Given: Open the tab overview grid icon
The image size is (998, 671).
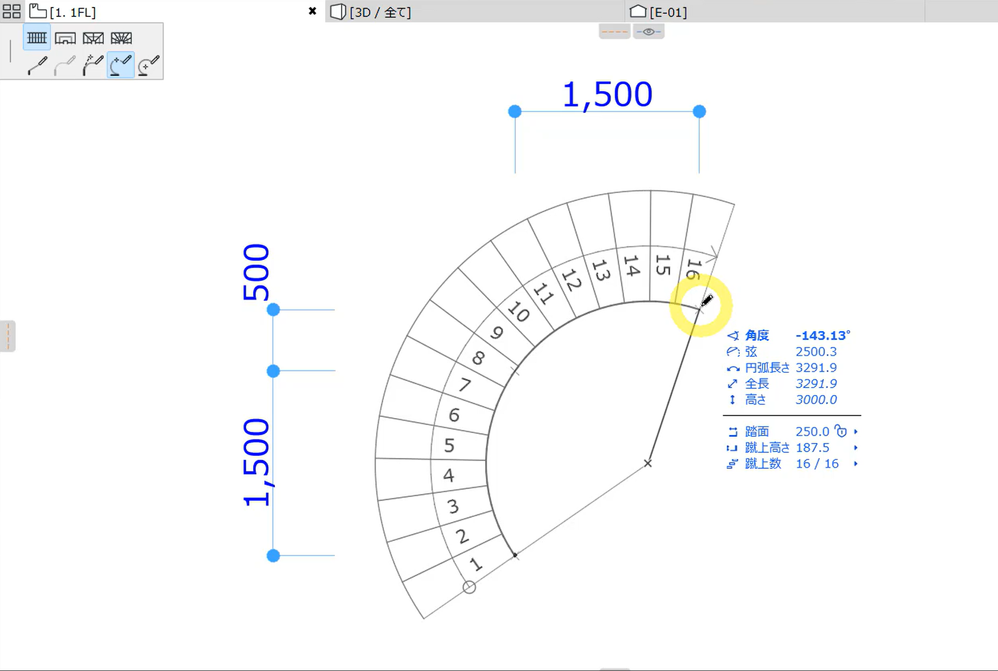Looking at the screenshot, I should click(x=11, y=11).
